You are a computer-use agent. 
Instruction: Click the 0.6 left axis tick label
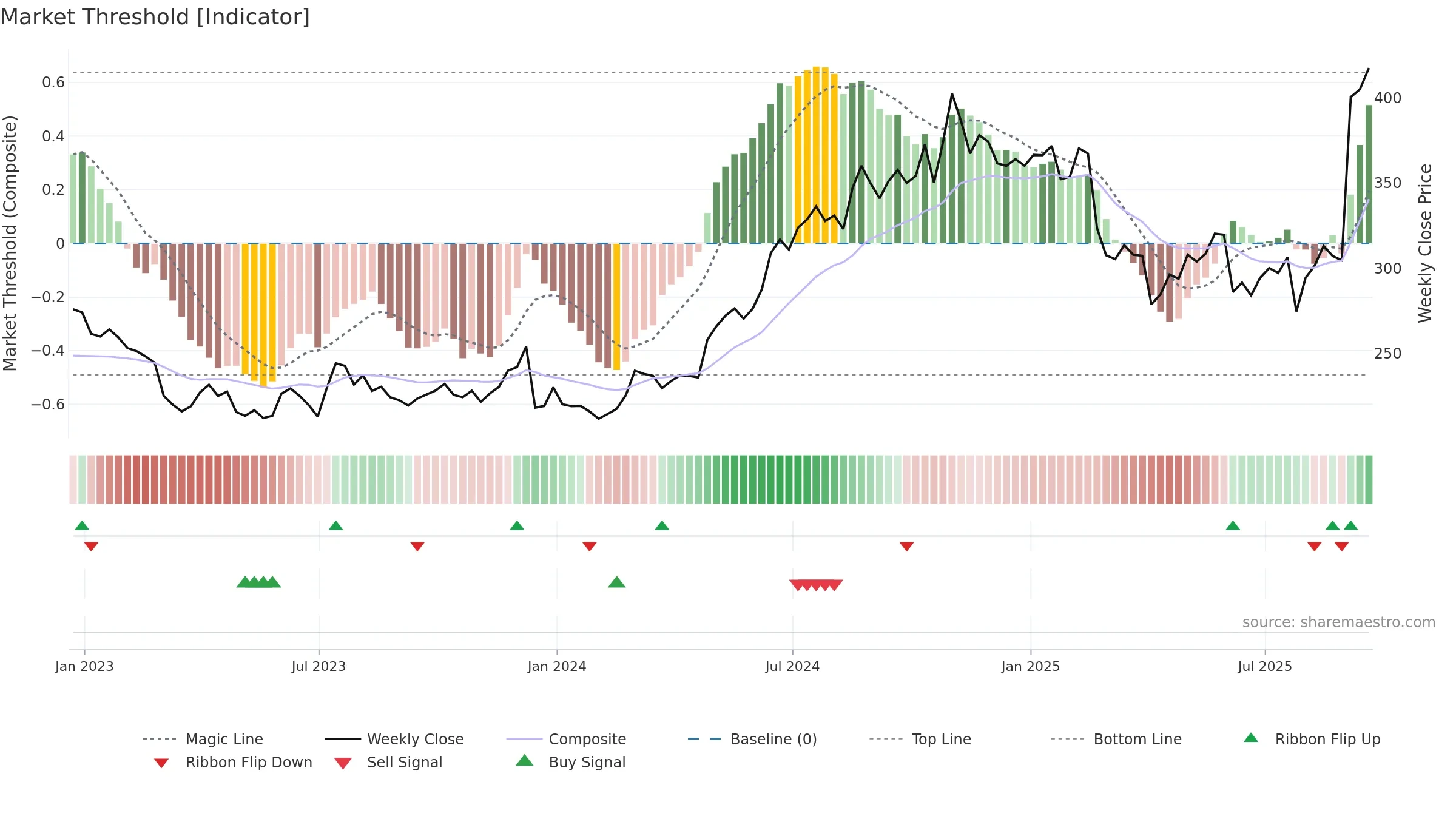(53, 82)
